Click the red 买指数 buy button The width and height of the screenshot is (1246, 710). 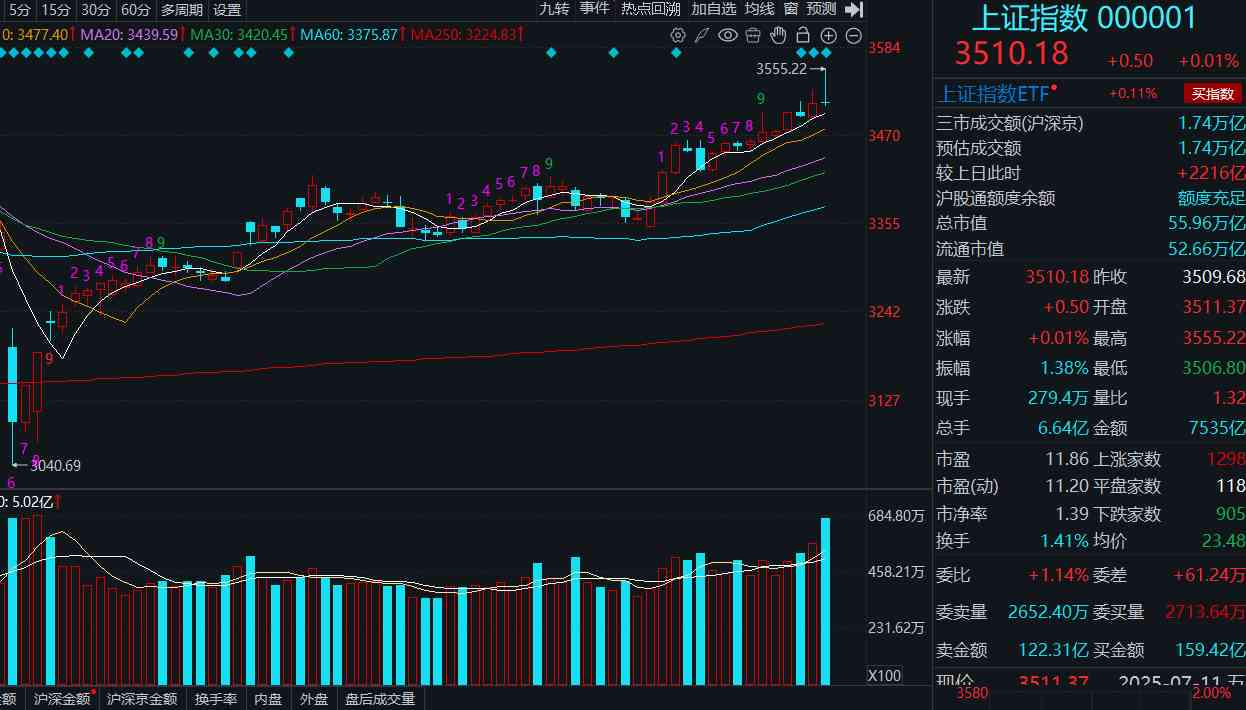pos(1212,92)
